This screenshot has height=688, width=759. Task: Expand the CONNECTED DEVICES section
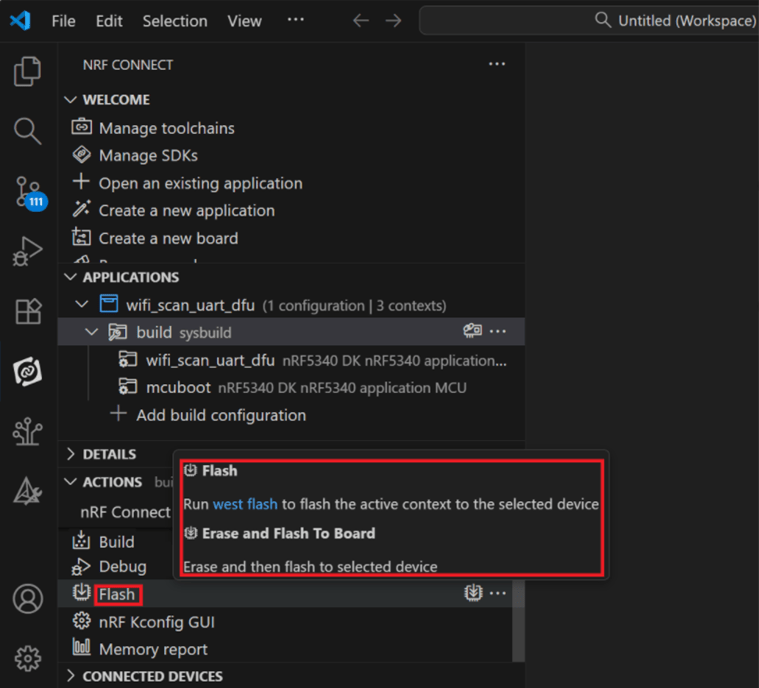(x=71, y=676)
